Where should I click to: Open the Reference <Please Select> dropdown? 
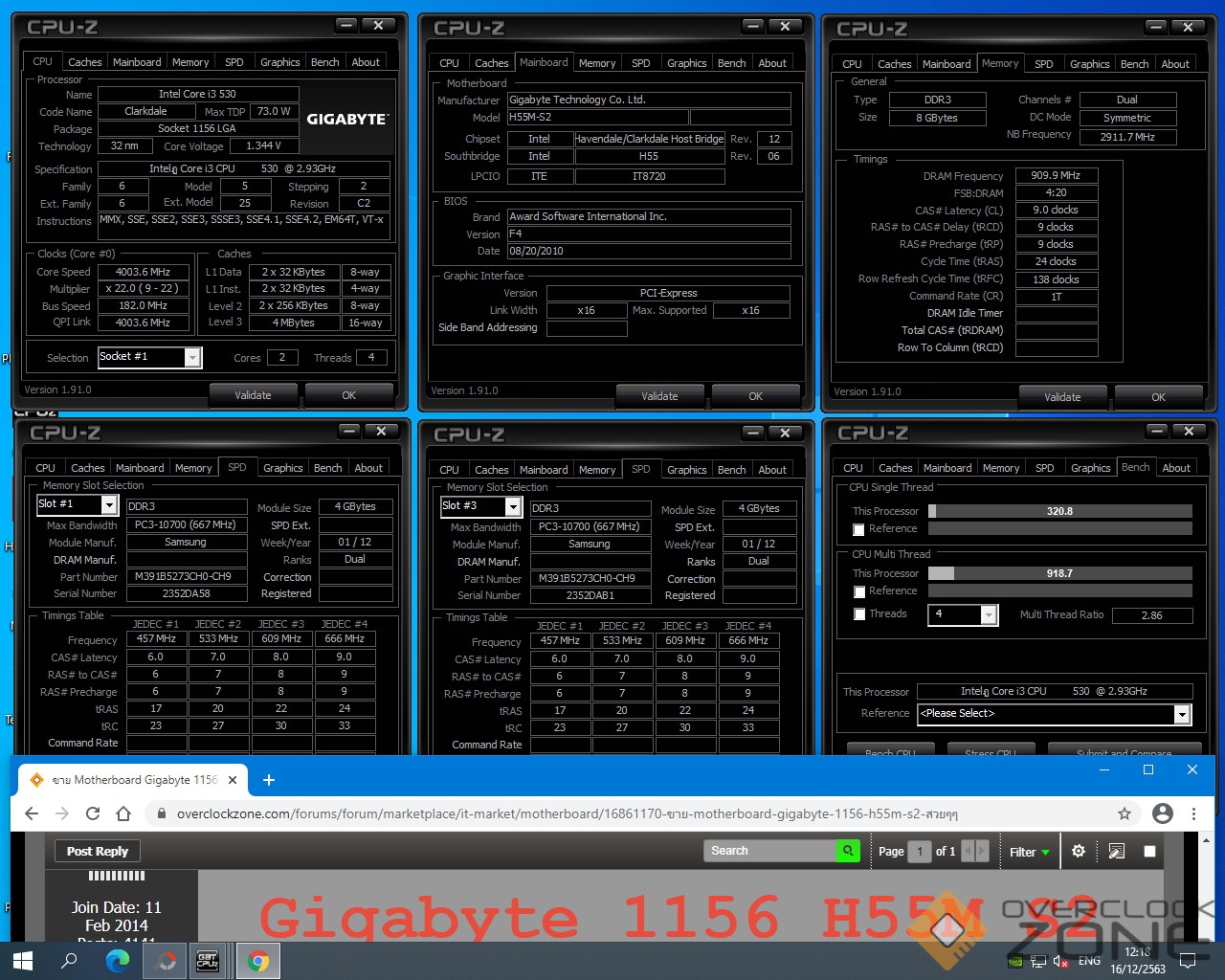pos(1182,714)
